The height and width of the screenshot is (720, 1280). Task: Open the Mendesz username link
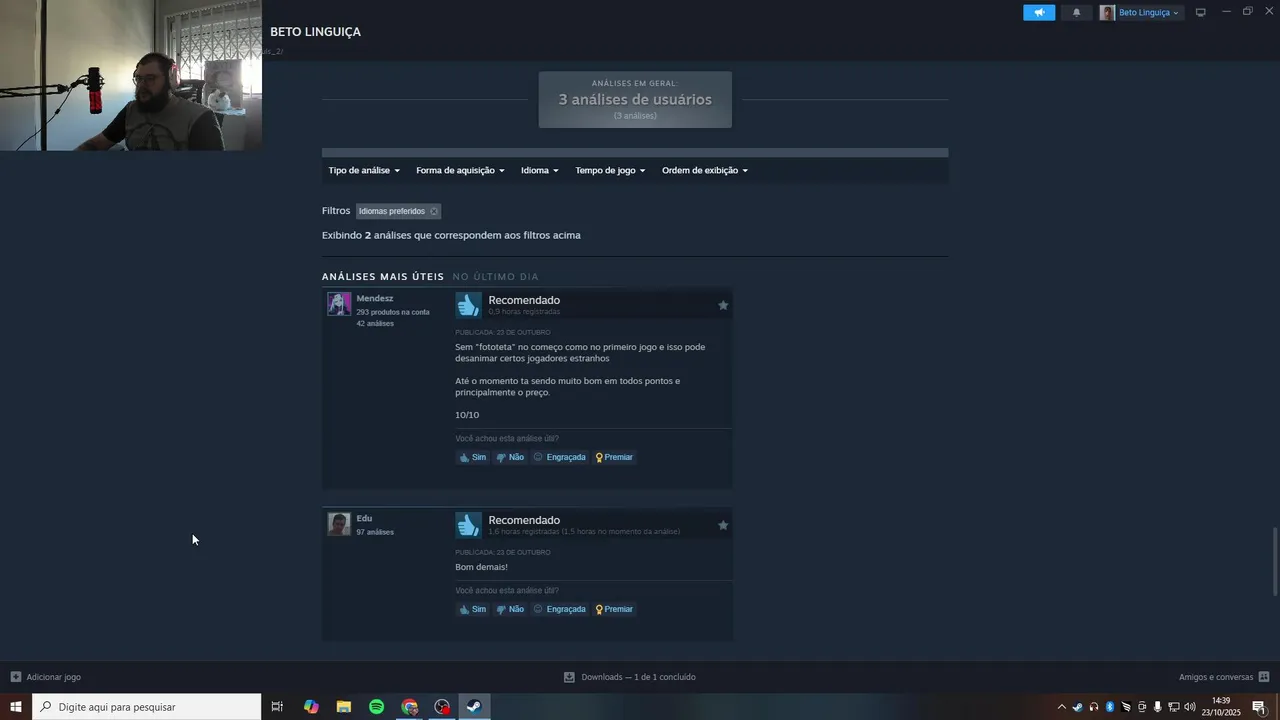click(x=375, y=298)
